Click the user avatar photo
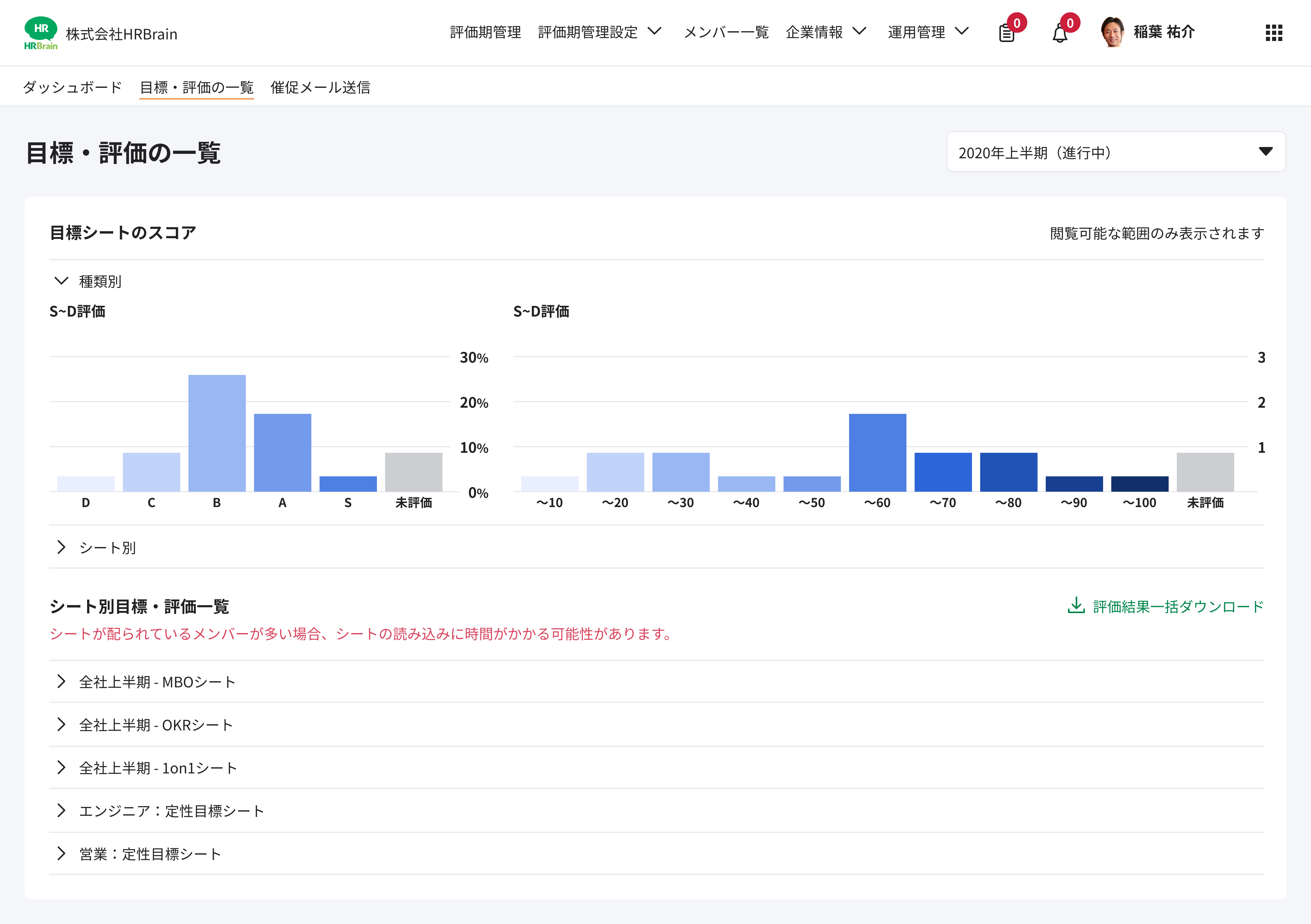The image size is (1311, 924). [1112, 32]
